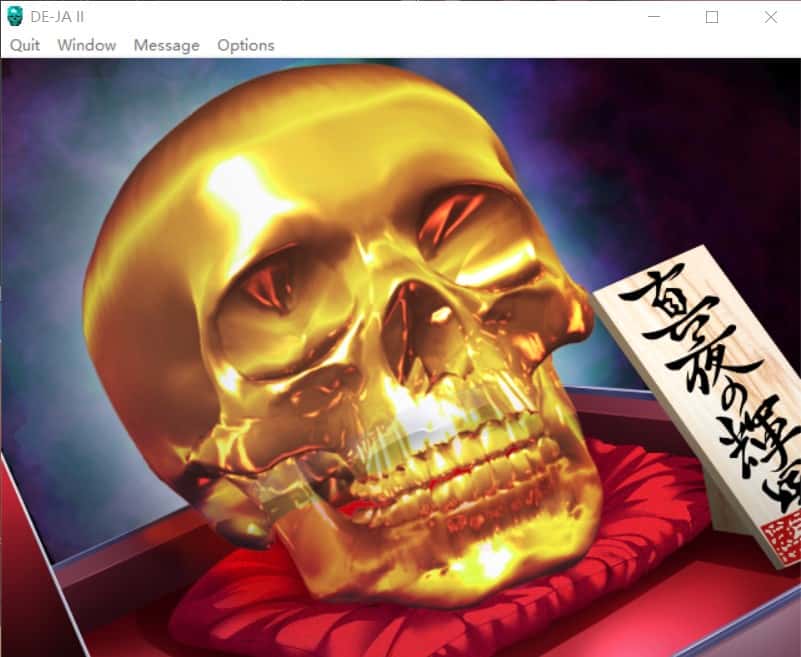
Task: Open the Window menu
Action: (87, 45)
